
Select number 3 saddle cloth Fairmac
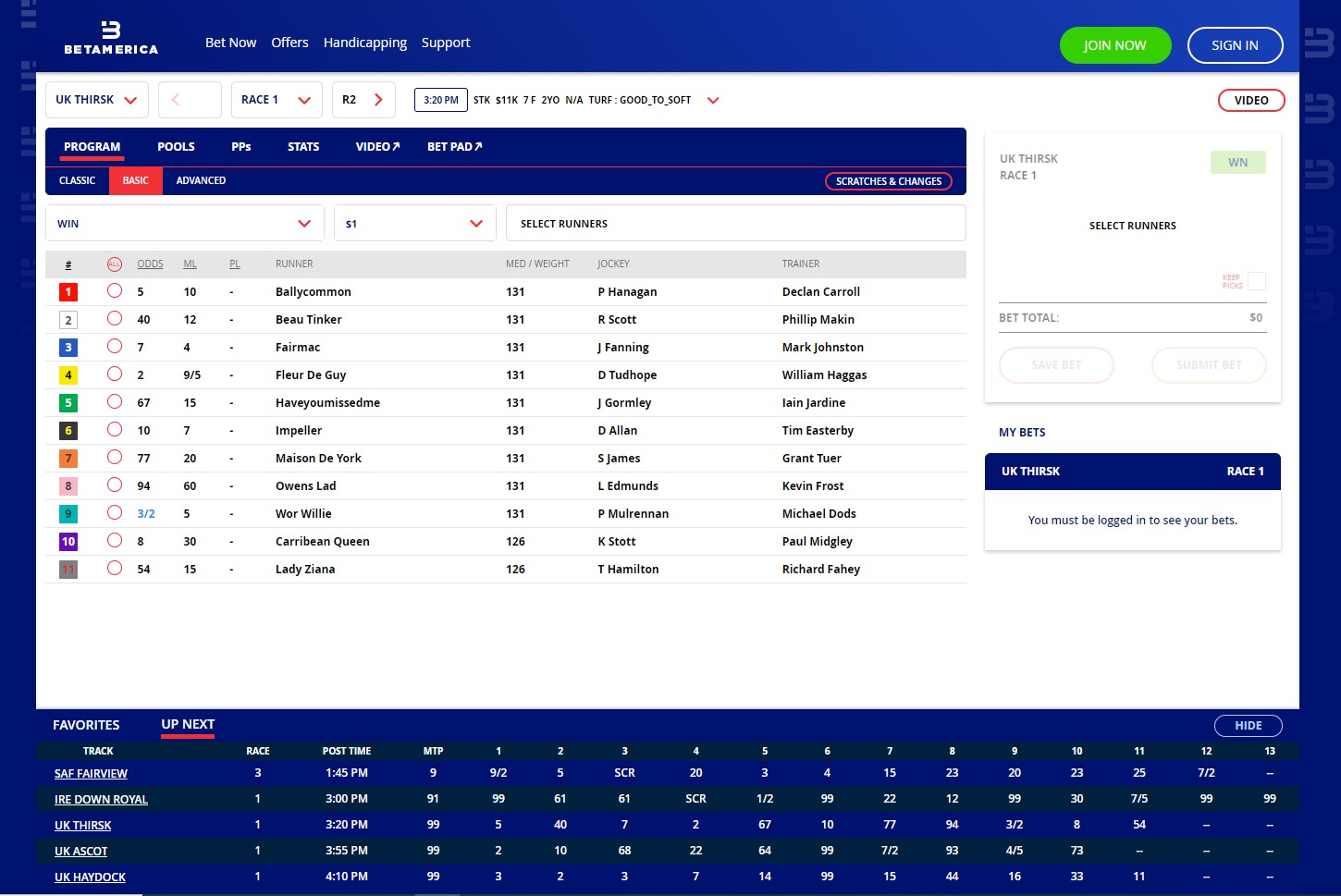(68, 348)
